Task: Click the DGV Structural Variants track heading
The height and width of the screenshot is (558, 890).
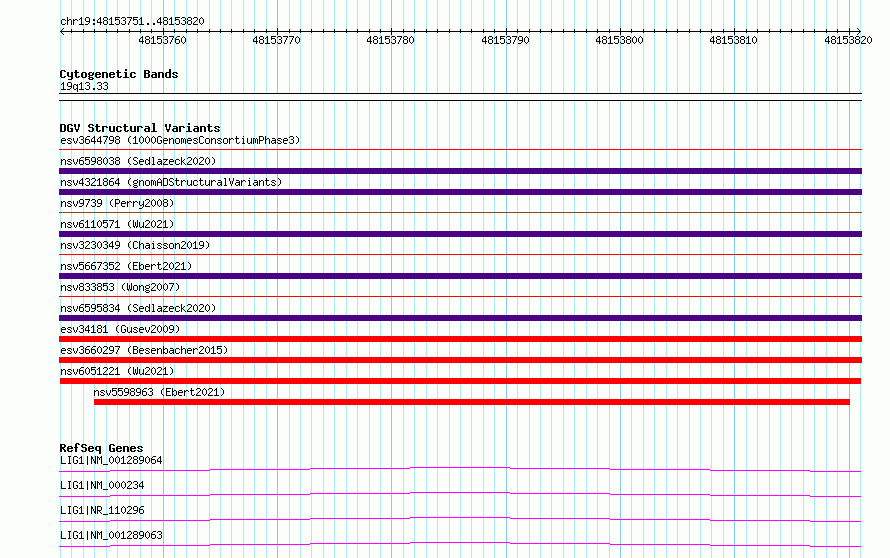Action: tap(140, 128)
